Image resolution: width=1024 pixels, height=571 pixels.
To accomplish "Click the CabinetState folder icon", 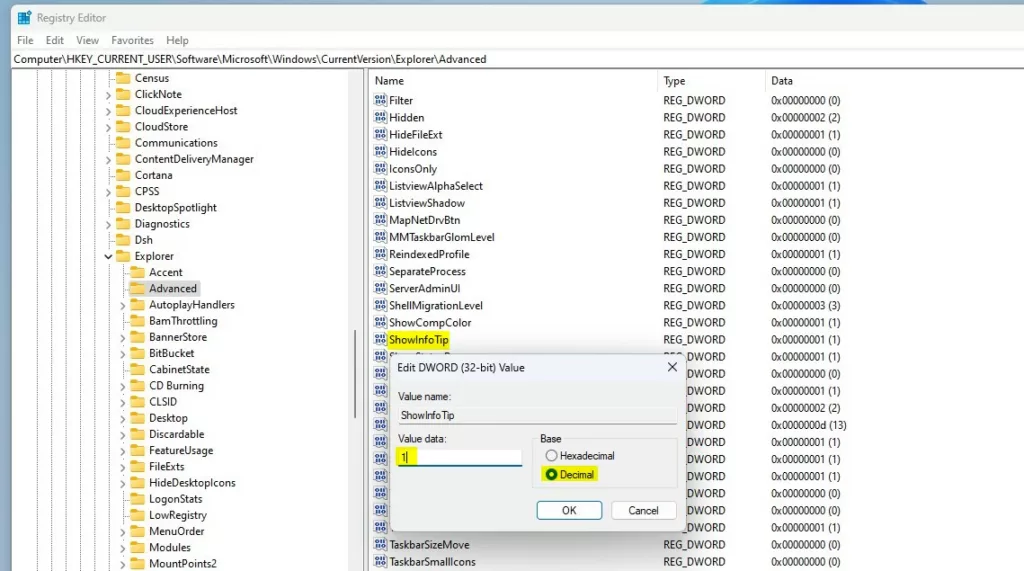I will tap(137, 369).
